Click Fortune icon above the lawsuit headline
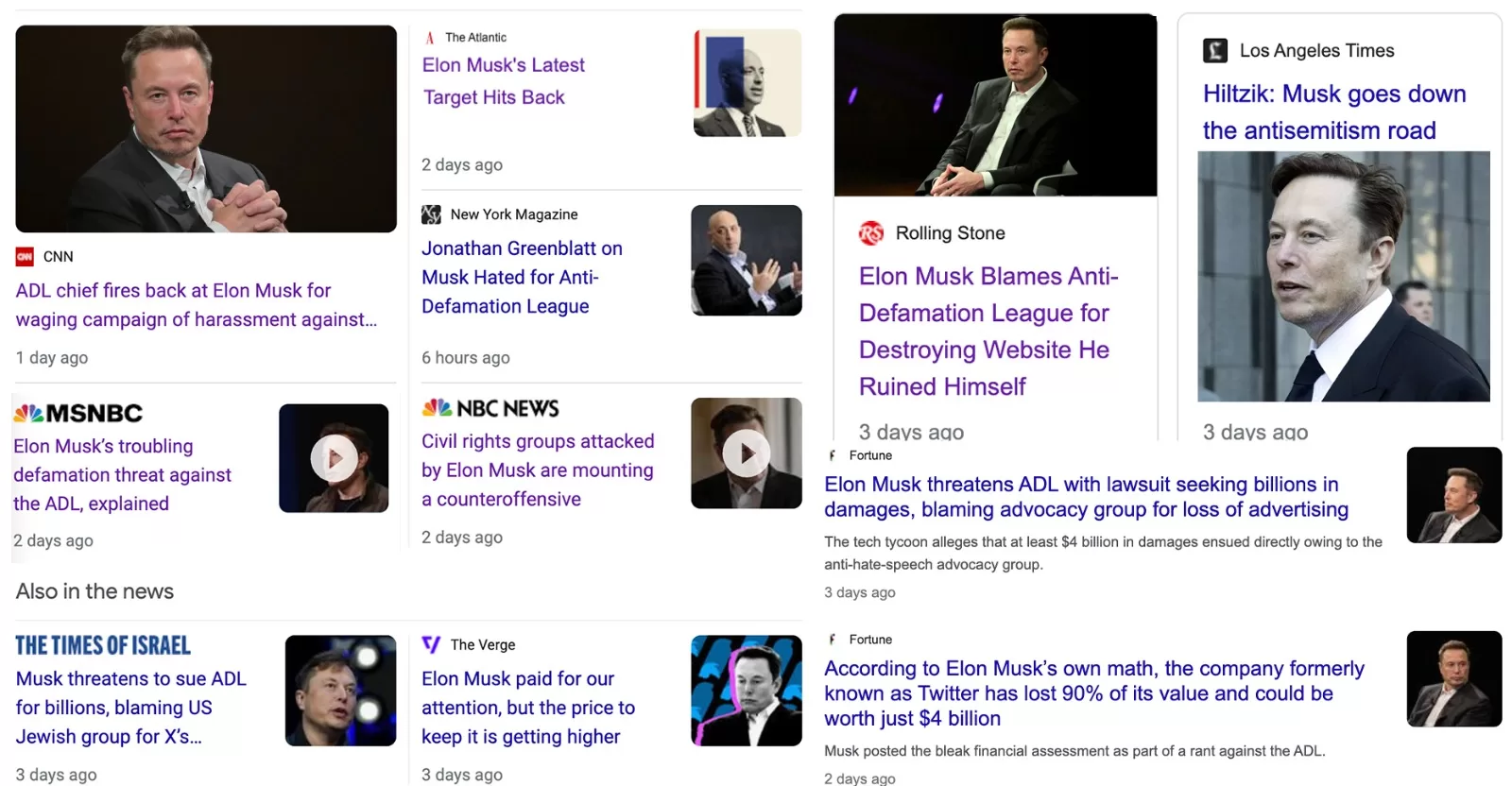This screenshot has width=1512, height=786. (x=833, y=455)
